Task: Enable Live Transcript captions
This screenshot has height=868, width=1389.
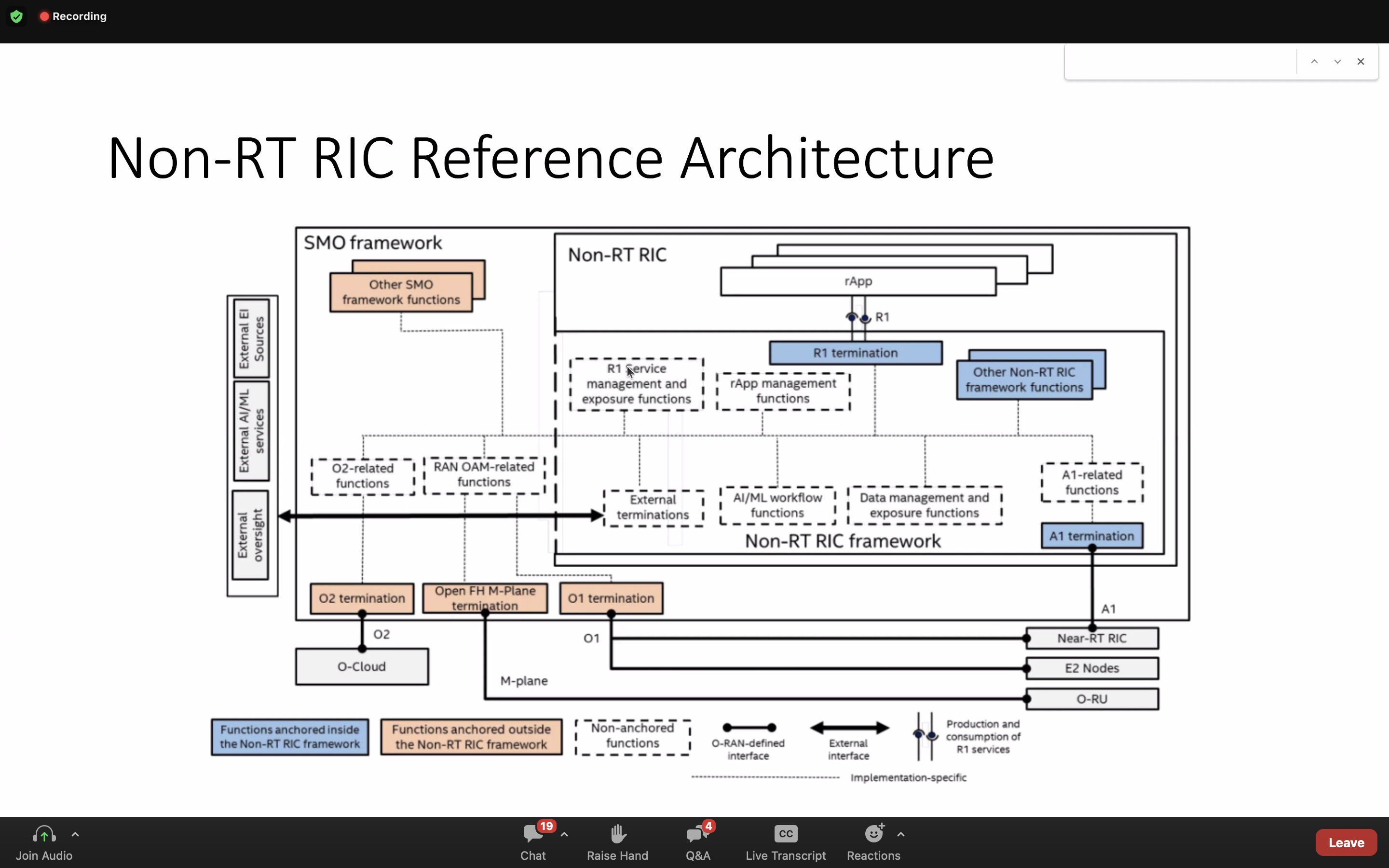Action: click(786, 842)
